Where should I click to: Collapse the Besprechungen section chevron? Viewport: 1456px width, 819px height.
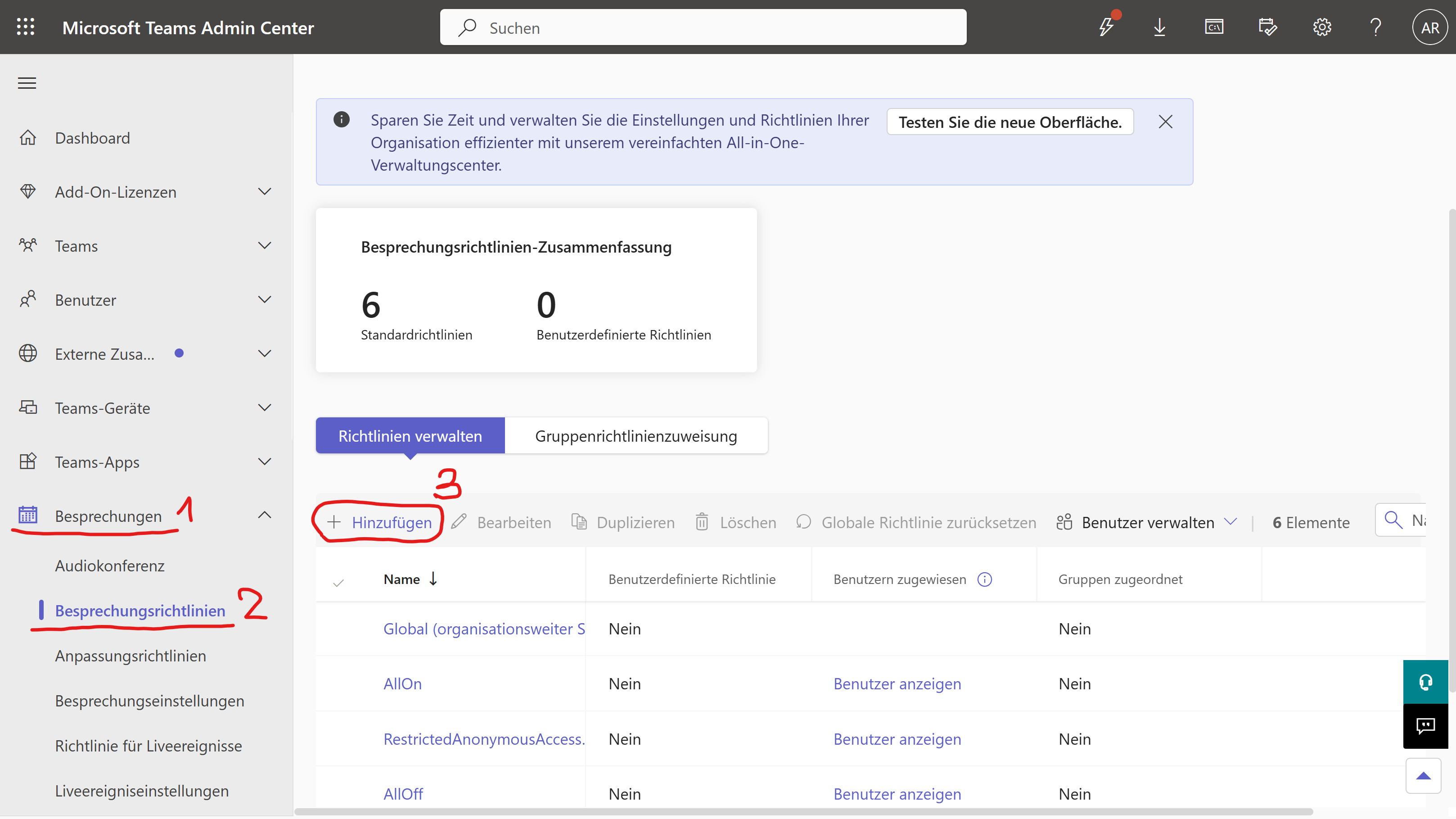click(x=265, y=515)
